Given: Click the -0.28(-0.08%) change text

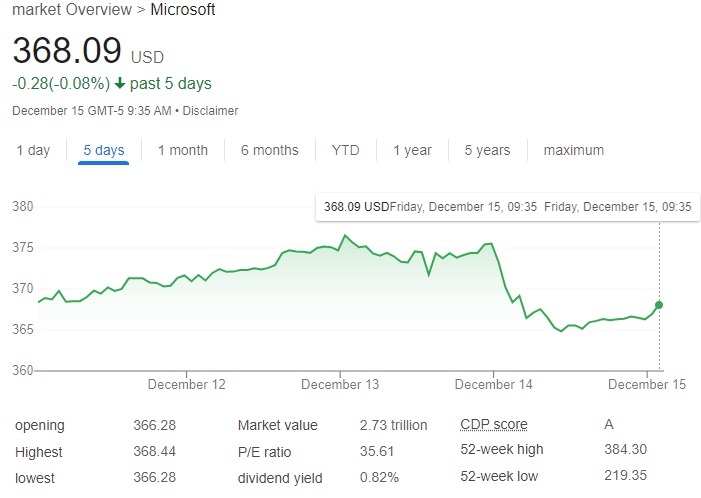Looking at the screenshot, I should point(61,84).
